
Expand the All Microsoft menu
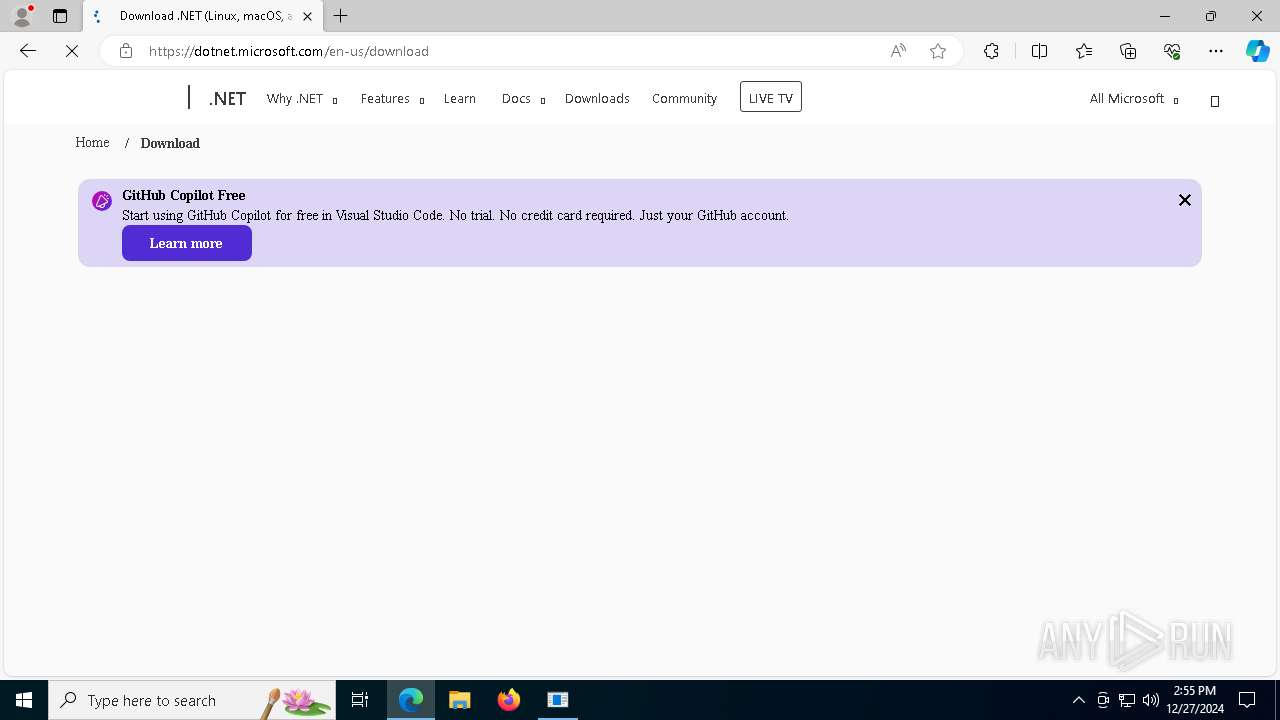tap(1134, 98)
